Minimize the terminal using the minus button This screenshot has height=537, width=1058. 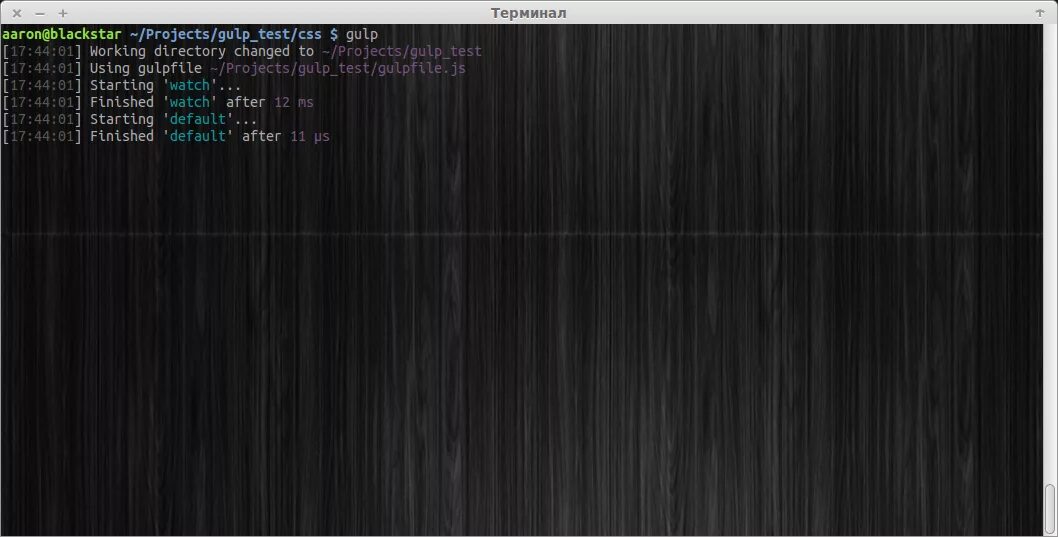point(40,13)
